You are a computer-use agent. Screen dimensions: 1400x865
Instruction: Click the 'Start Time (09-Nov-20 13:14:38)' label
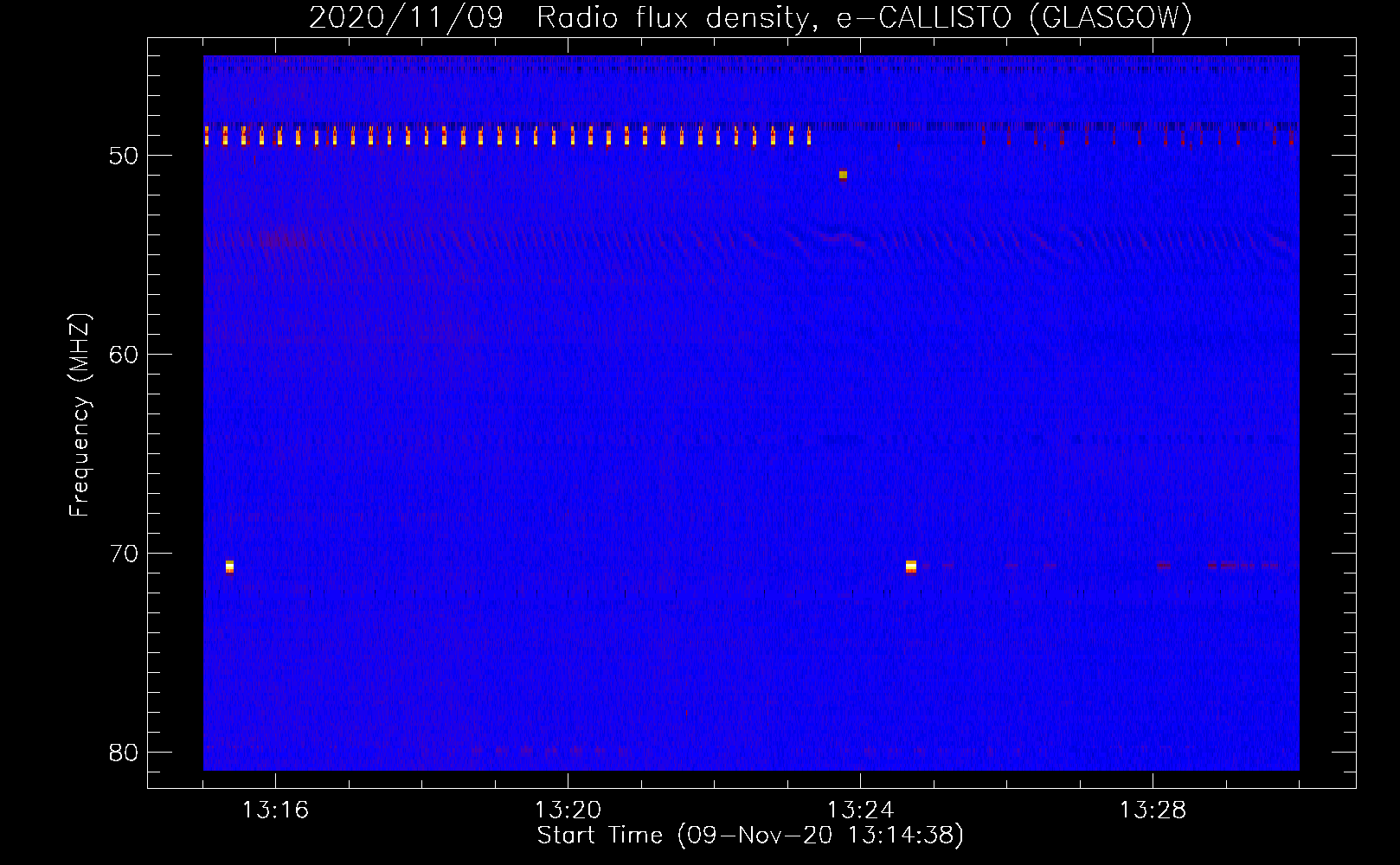coord(750,836)
